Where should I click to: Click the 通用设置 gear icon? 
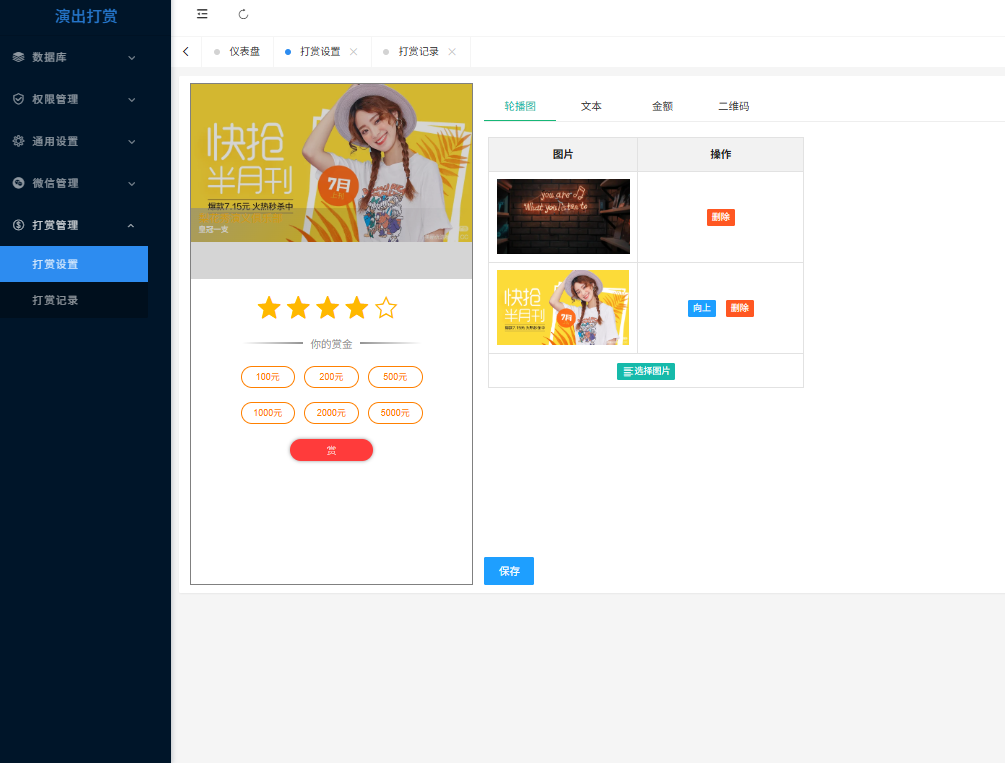(x=19, y=141)
